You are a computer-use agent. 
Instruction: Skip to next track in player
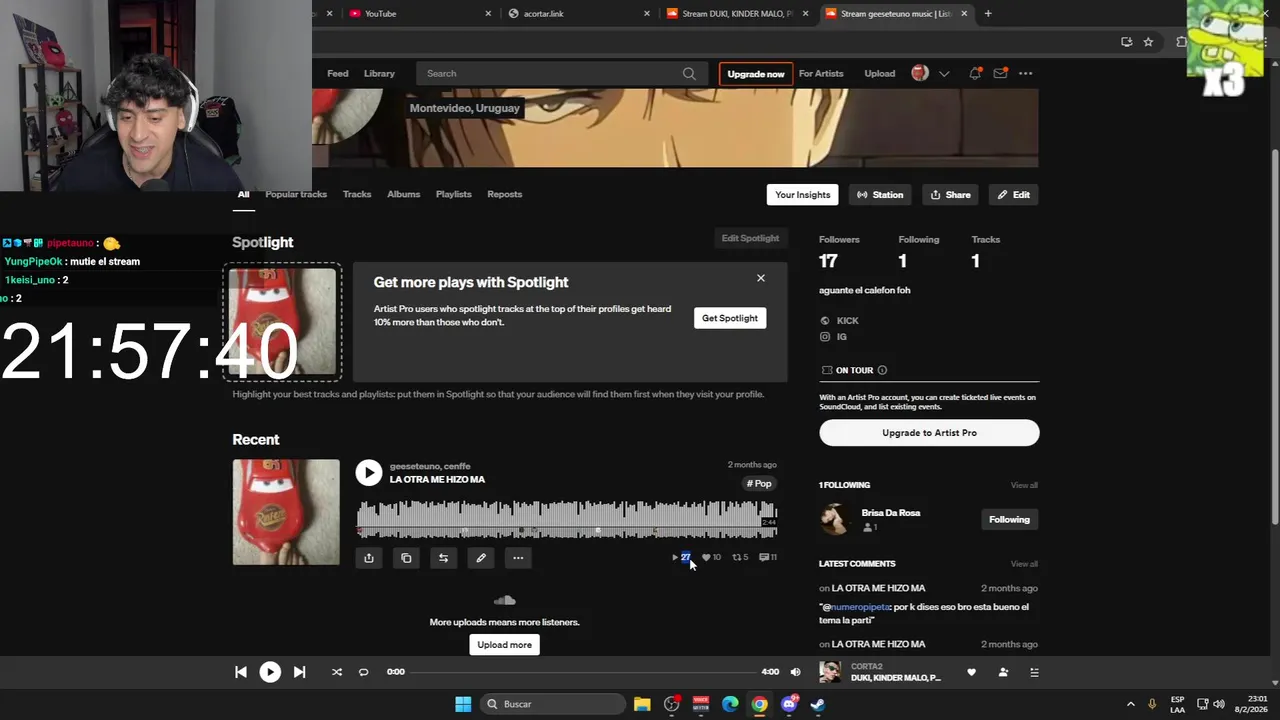[299, 672]
